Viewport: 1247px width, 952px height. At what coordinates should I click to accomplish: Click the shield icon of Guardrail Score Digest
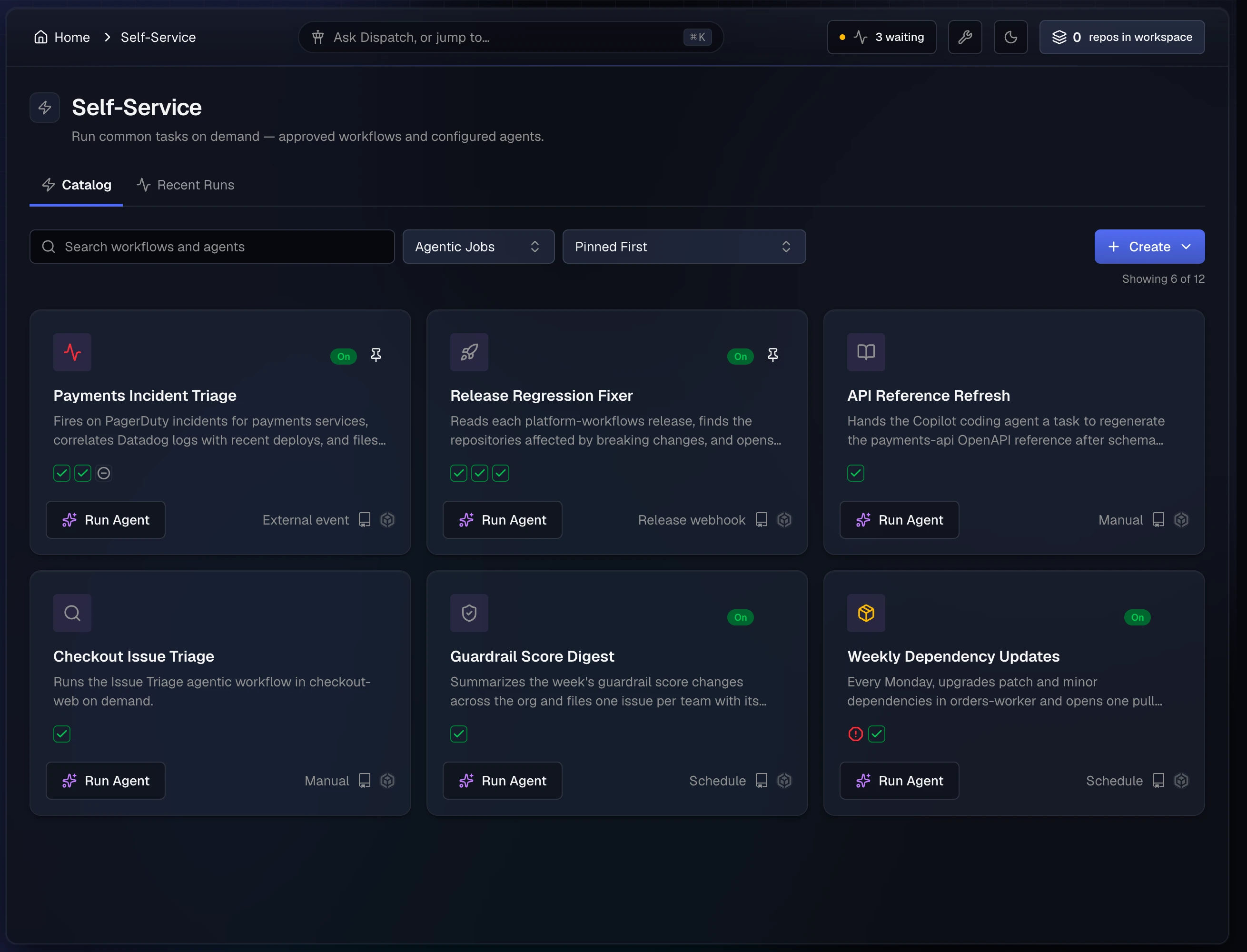click(469, 613)
